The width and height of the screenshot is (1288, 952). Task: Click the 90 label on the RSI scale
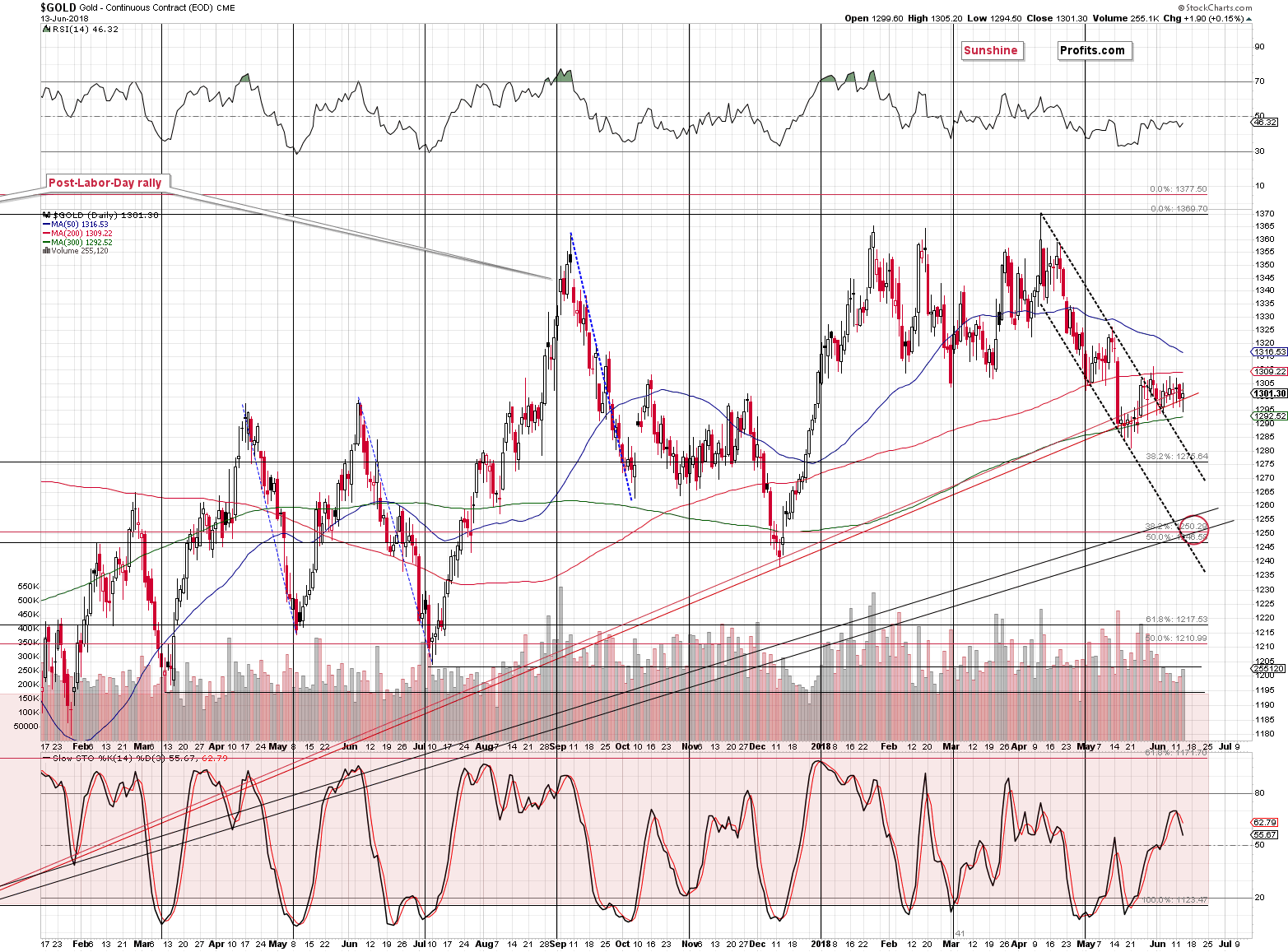[x=1259, y=47]
